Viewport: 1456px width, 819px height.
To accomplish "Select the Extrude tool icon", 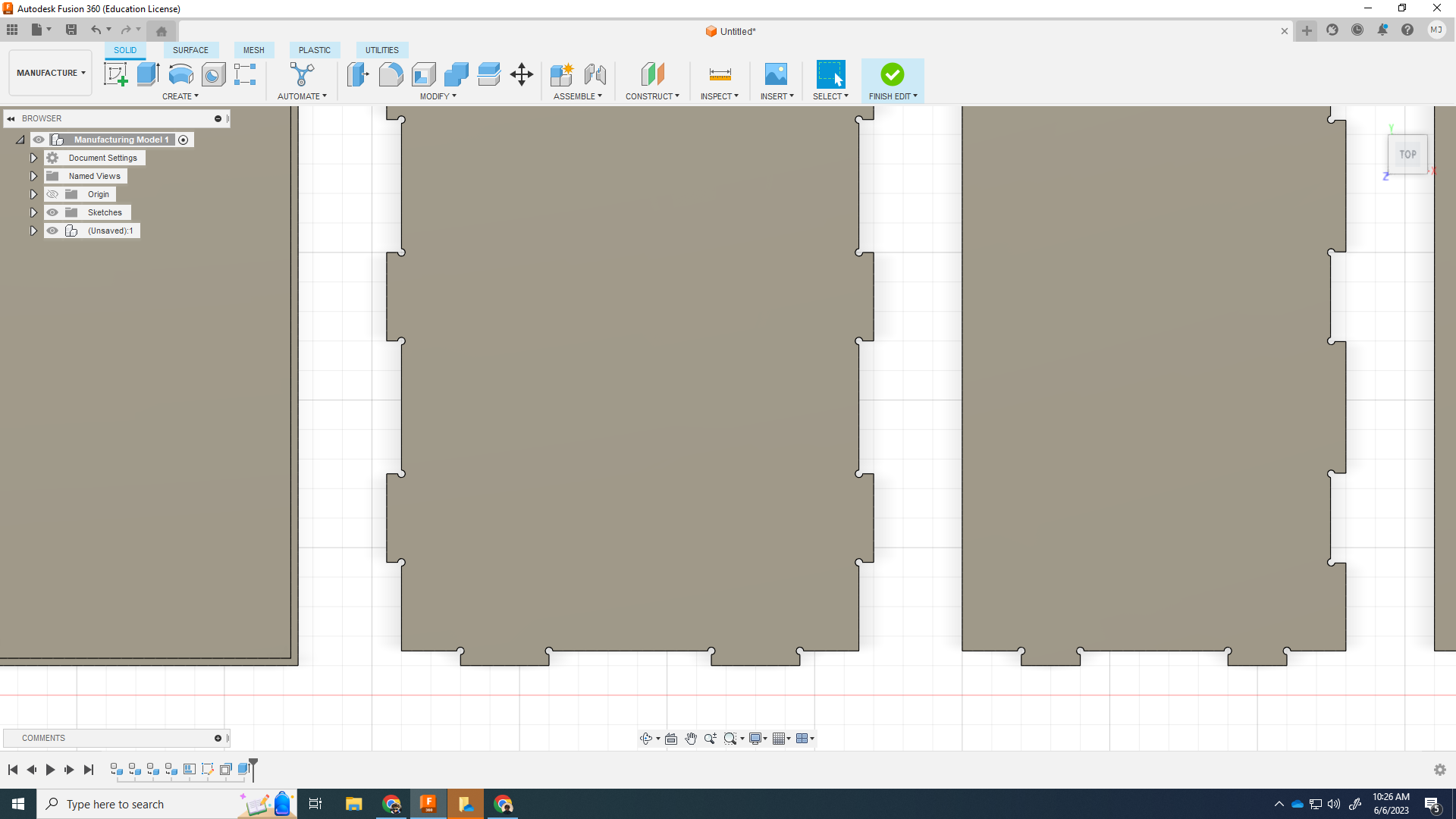I will 148,74.
